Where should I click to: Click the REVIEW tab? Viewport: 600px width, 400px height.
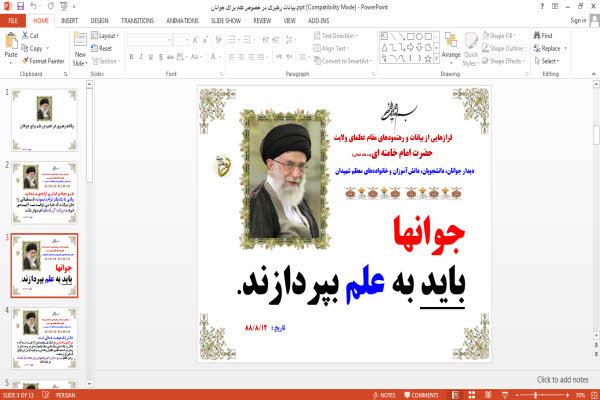click(262, 21)
